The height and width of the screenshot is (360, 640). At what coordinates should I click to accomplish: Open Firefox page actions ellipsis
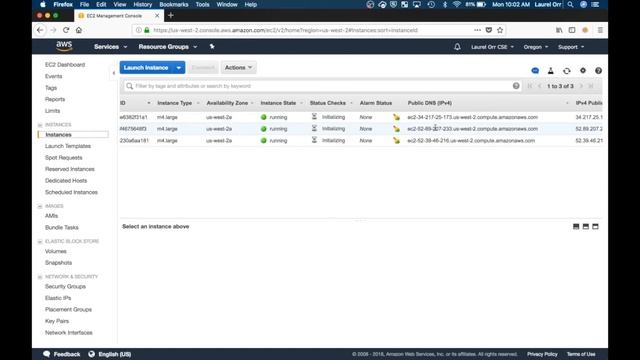[477, 30]
